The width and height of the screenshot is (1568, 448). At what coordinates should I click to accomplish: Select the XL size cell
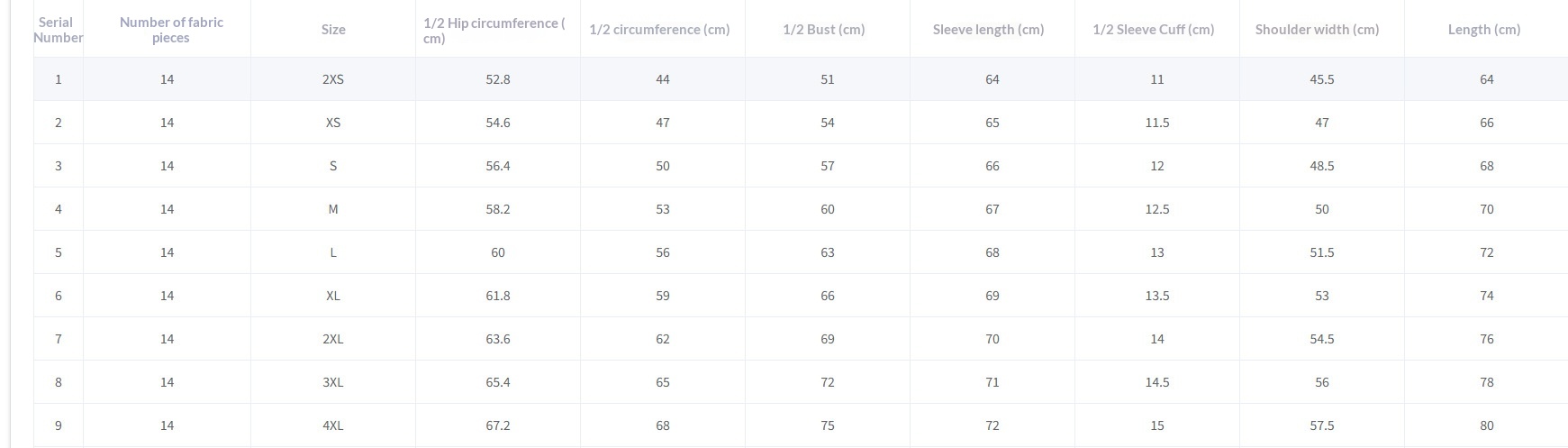(333, 296)
